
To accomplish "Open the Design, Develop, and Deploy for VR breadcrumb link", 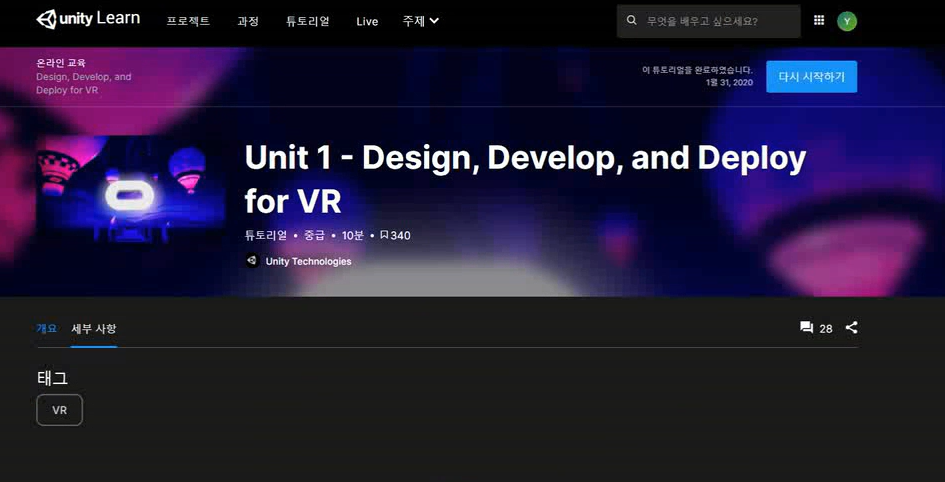I will tap(84, 84).
